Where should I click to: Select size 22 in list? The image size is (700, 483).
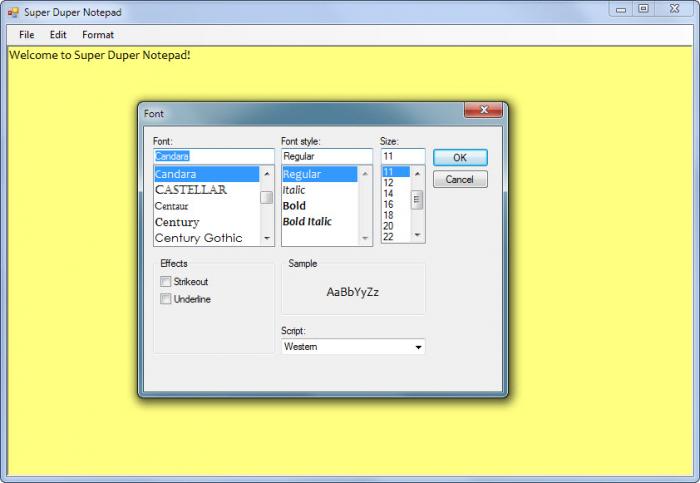396,237
